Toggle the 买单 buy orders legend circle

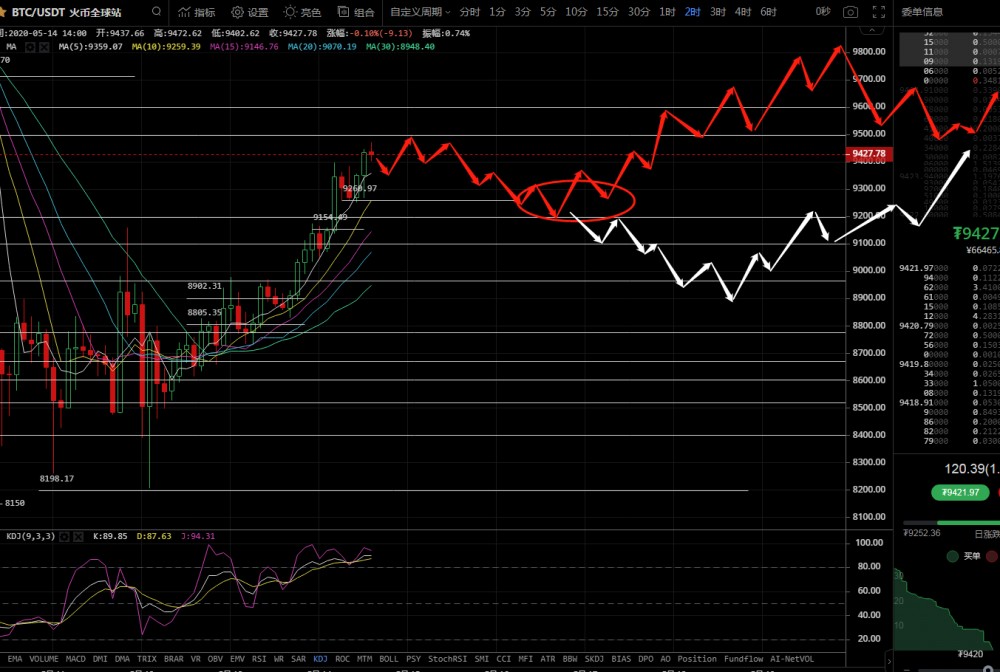952,556
